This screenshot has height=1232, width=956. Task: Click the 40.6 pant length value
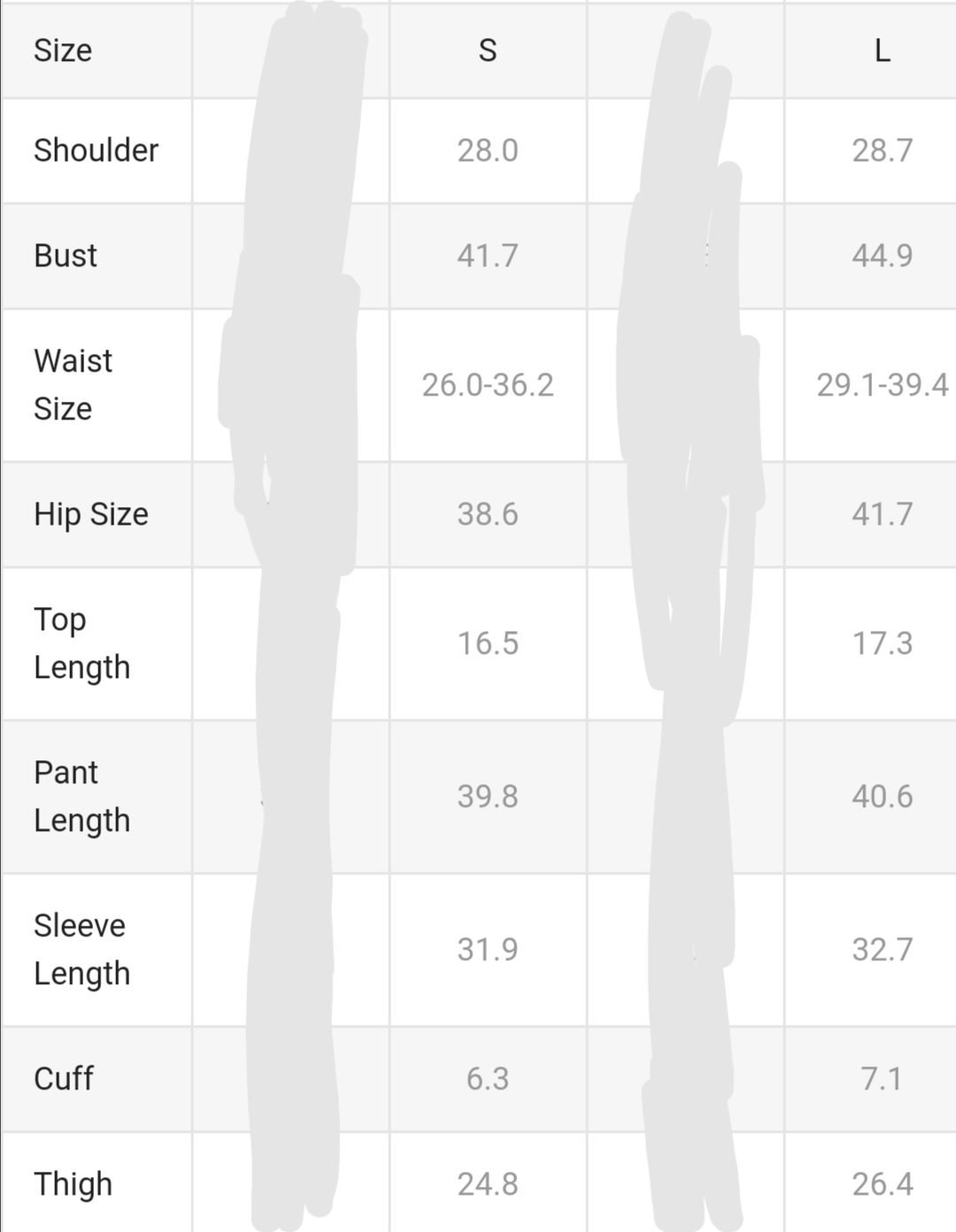[882, 797]
